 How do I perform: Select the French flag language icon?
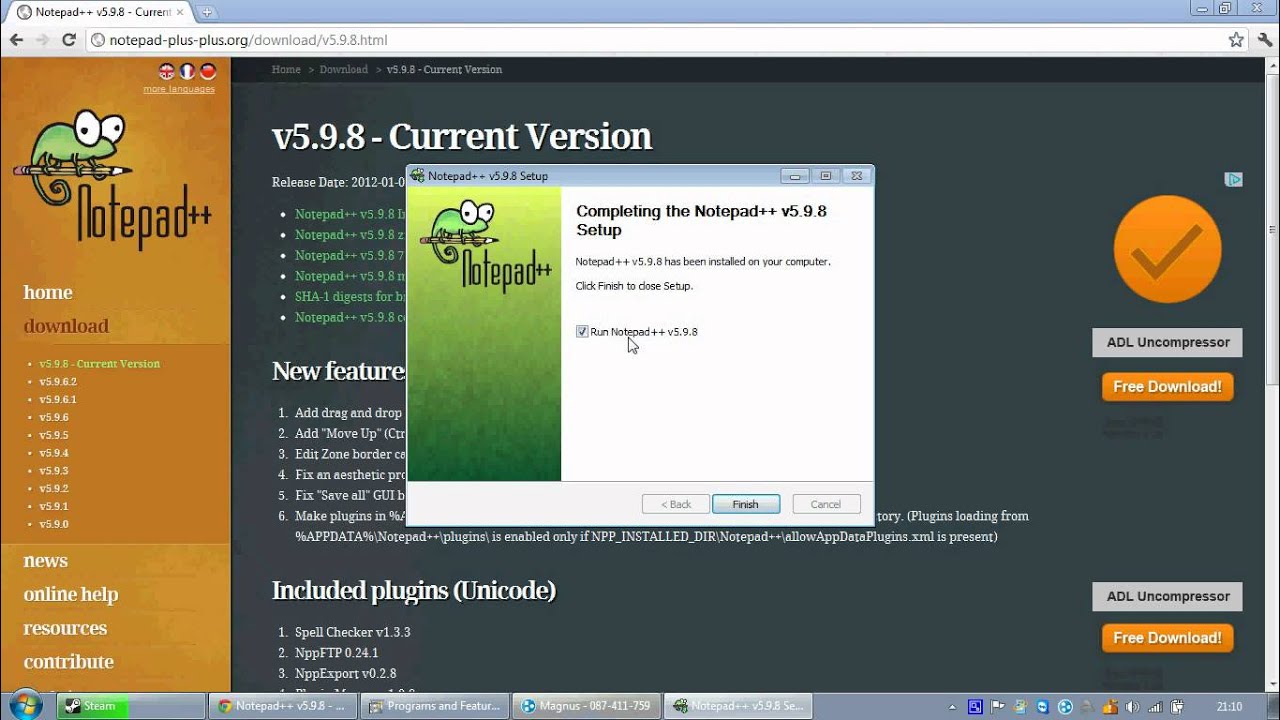coord(187,71)
